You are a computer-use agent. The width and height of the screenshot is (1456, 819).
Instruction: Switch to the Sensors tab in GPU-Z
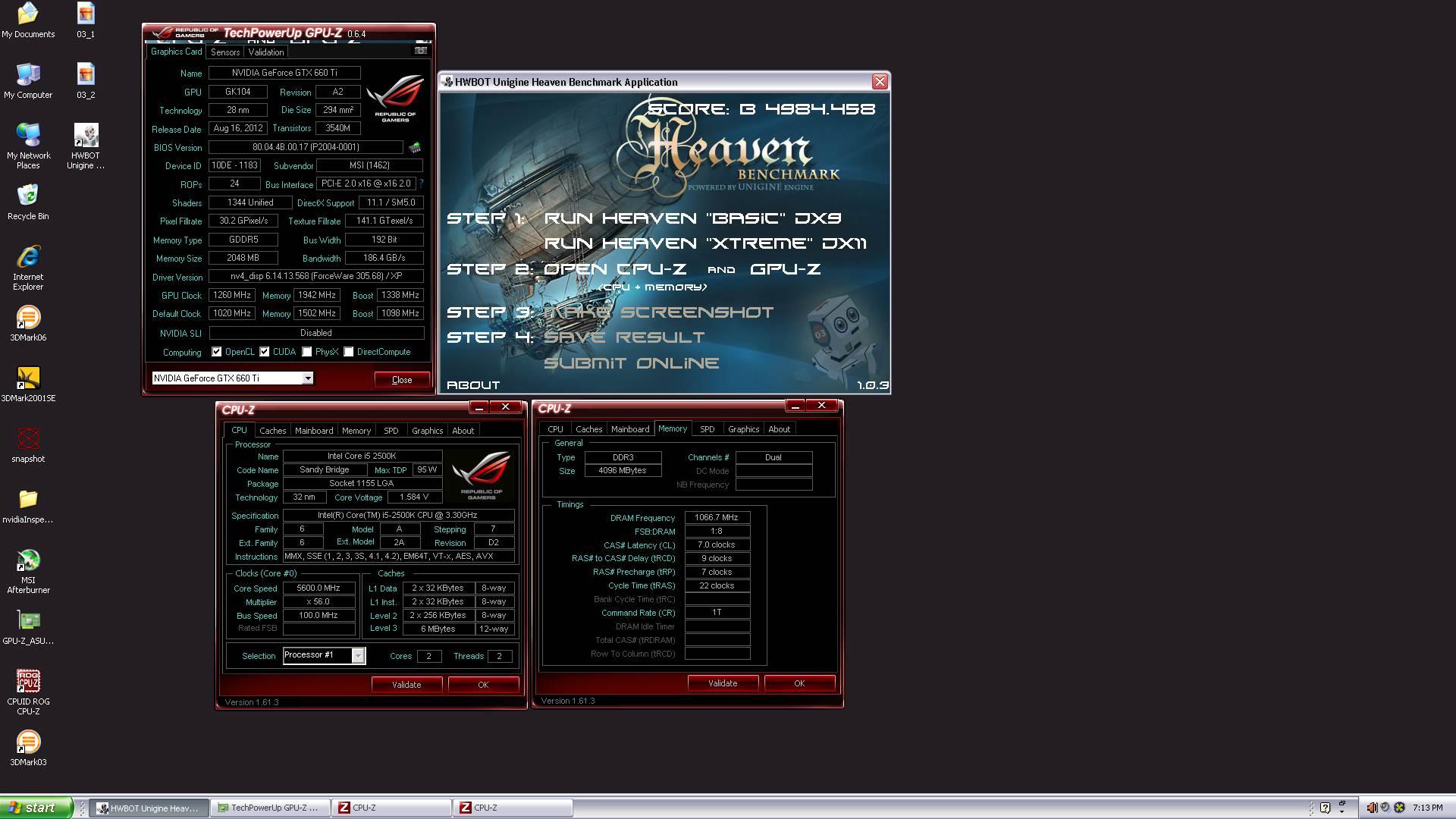[x=225, y=52]
